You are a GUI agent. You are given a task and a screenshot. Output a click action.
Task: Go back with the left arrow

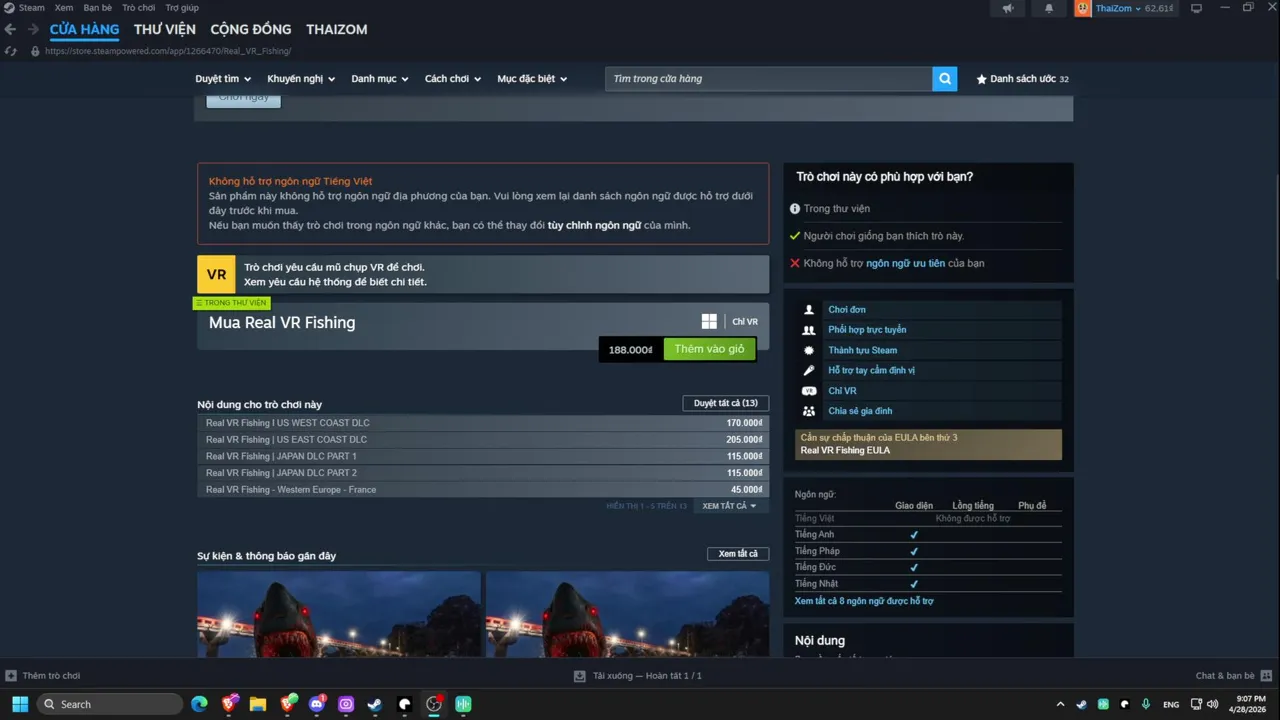[10, 30]
